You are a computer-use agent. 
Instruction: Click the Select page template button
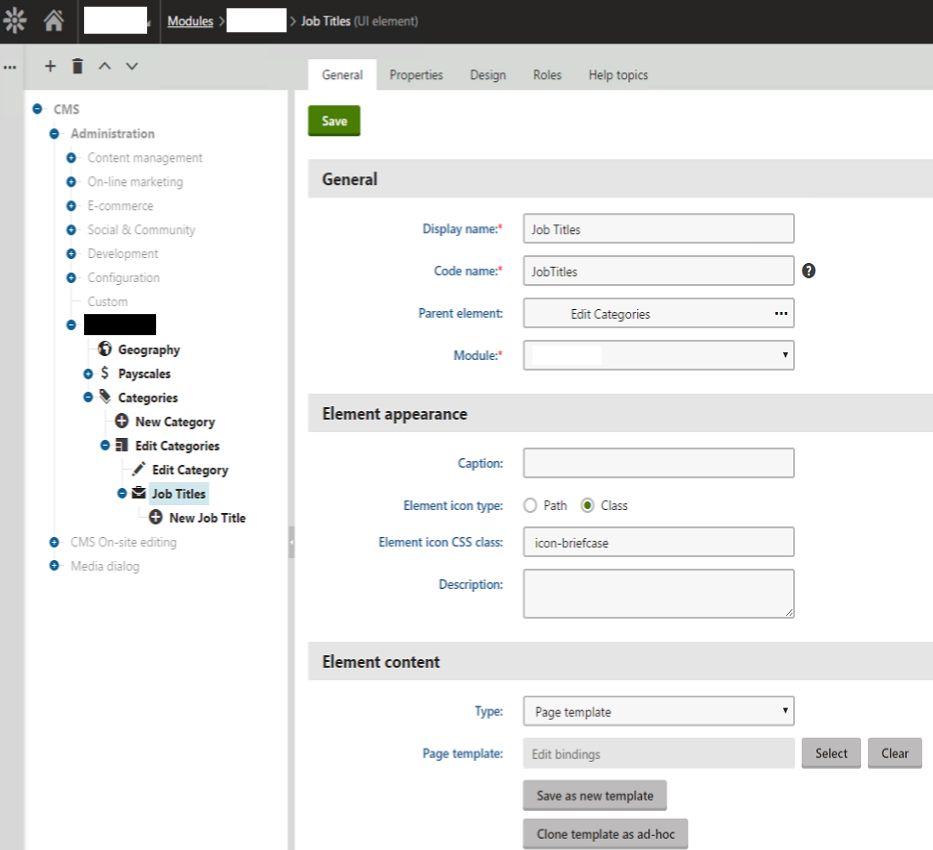[831, 753]
